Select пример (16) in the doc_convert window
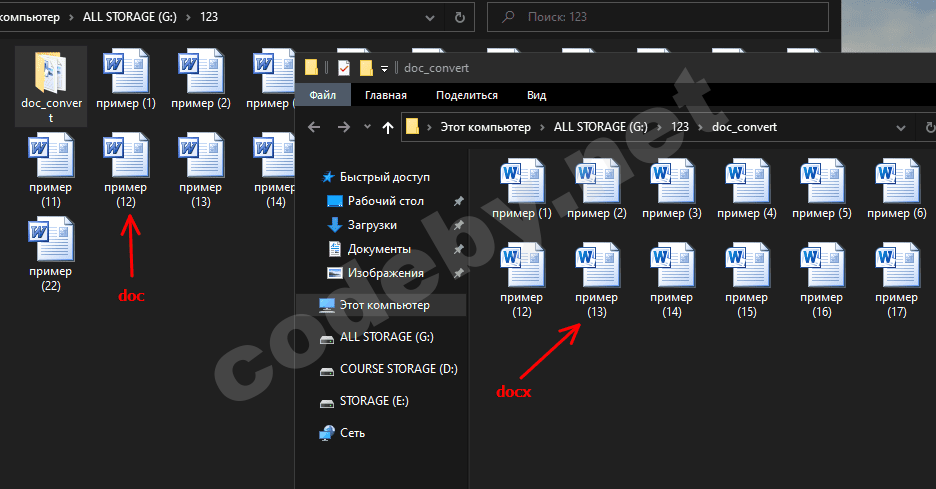Screen dimensions: 936x489 click(x=821, y=280)
